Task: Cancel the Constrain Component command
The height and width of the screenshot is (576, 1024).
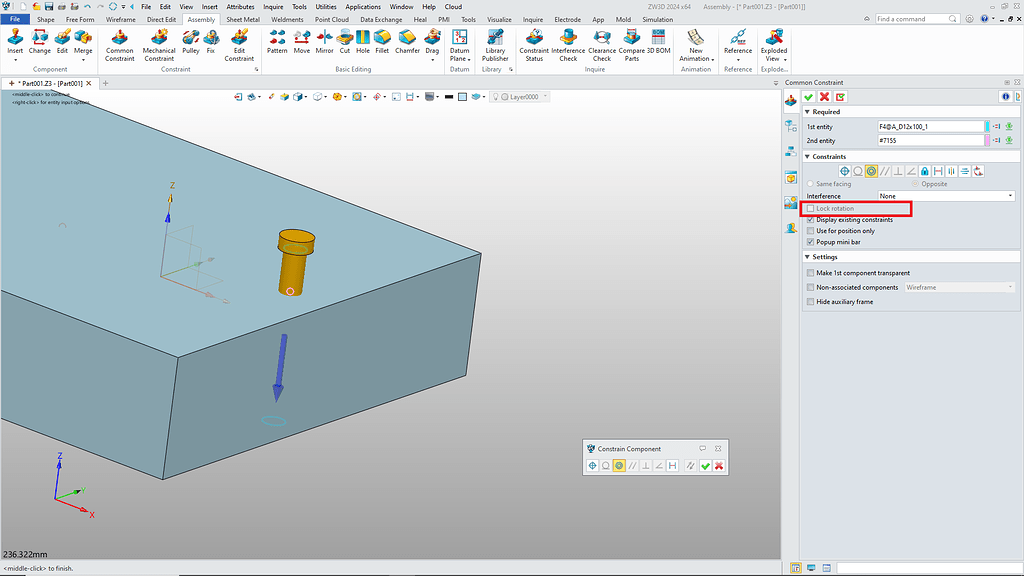Action: click(x=718, y=466)
